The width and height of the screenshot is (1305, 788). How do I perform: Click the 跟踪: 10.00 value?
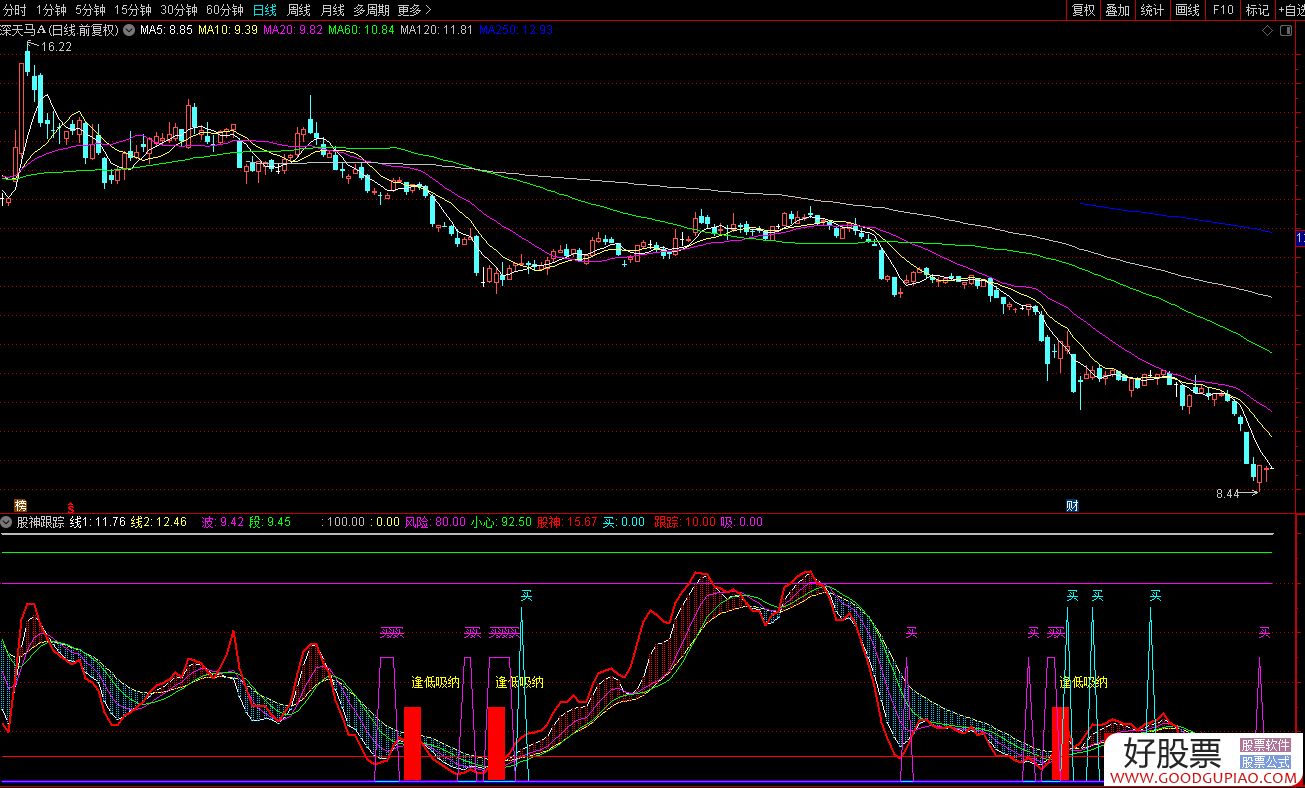685,521
